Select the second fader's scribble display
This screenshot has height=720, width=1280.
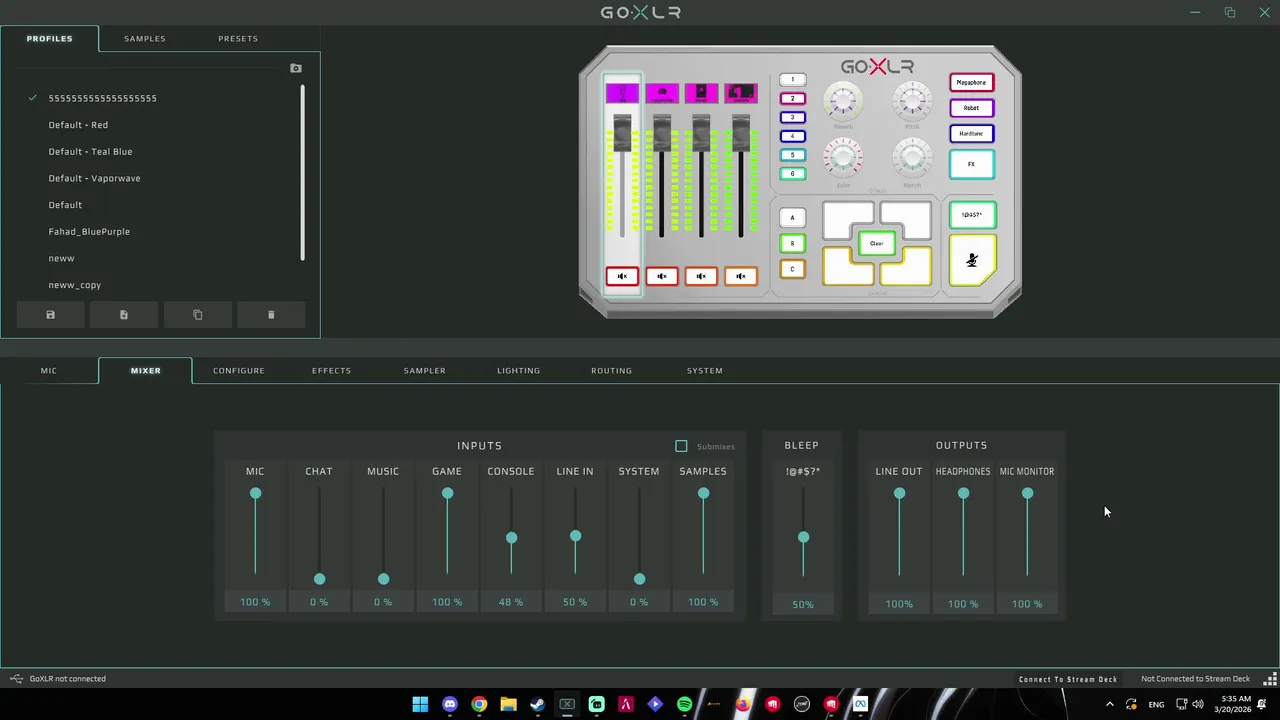661,94
